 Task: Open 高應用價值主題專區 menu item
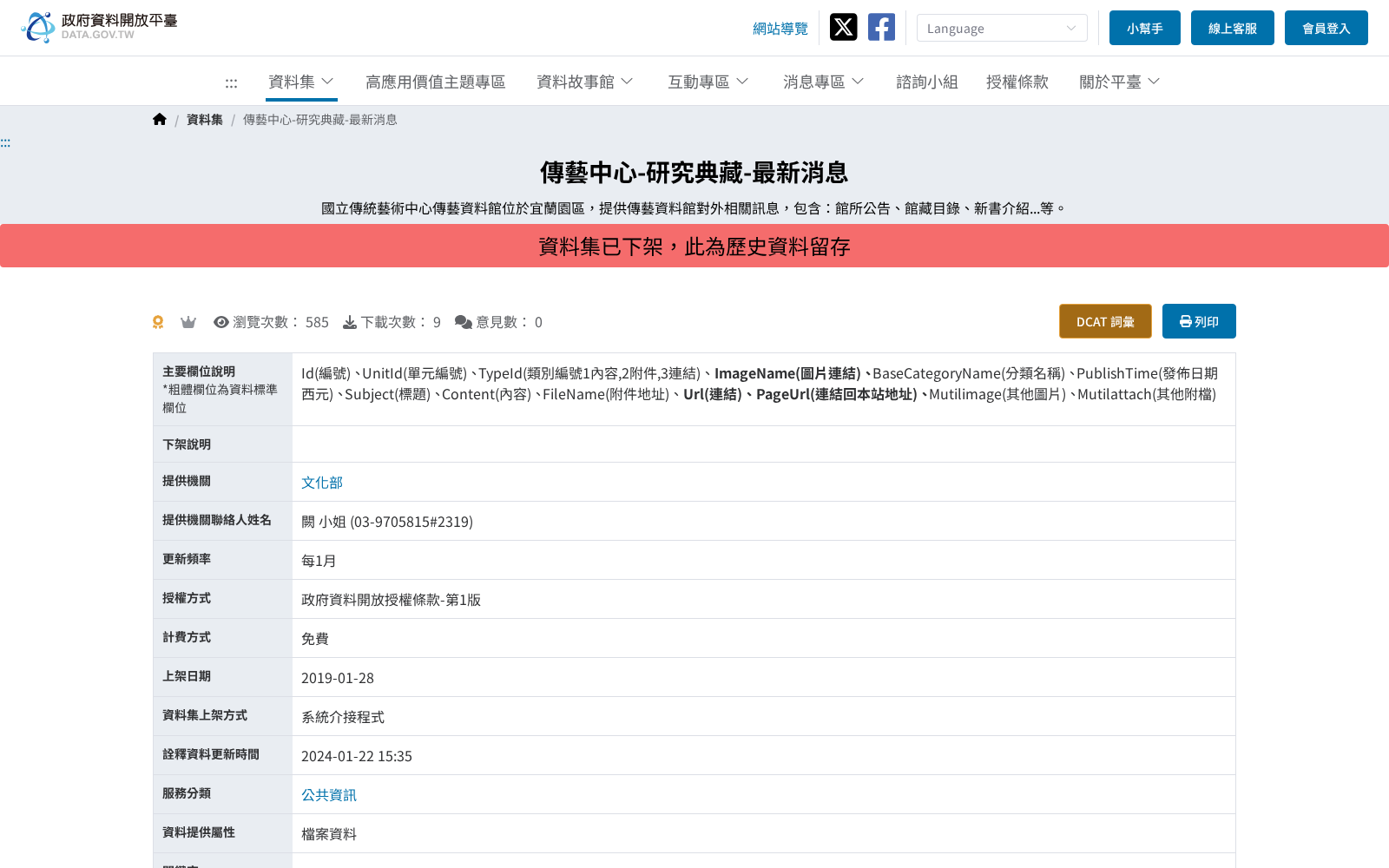[436, 82]
